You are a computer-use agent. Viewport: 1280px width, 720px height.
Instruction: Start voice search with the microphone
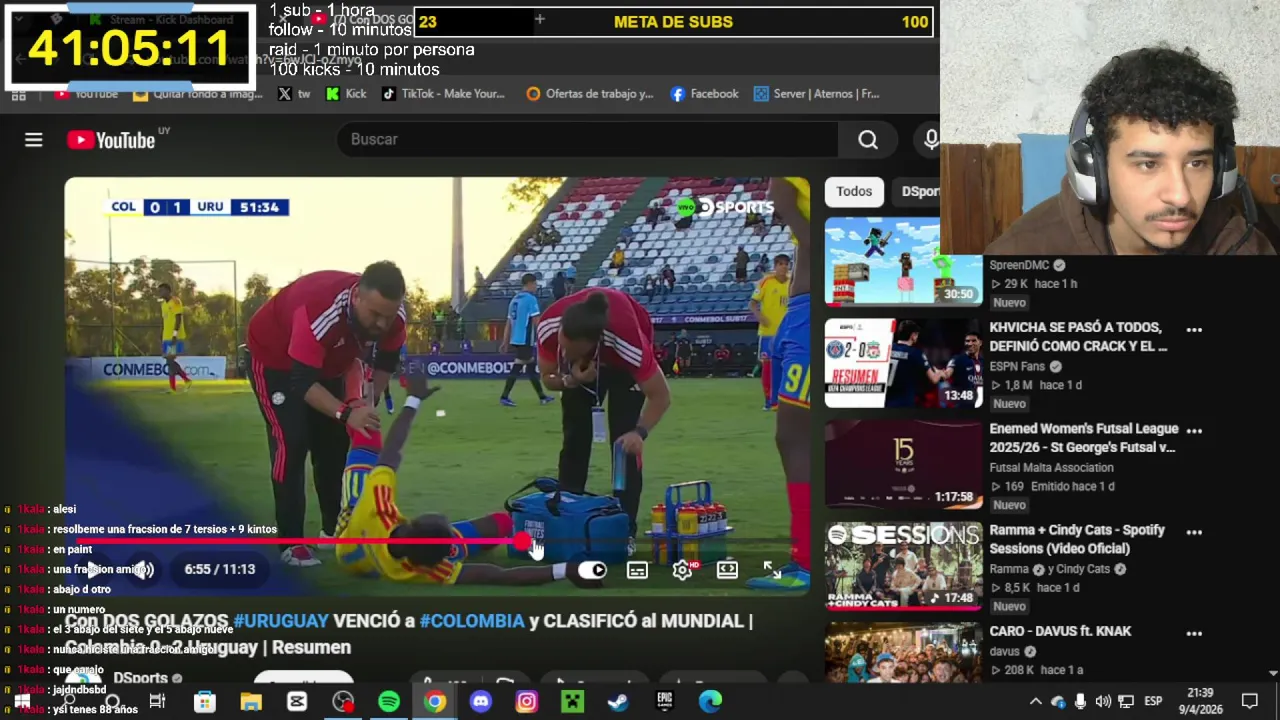point(931,140)
